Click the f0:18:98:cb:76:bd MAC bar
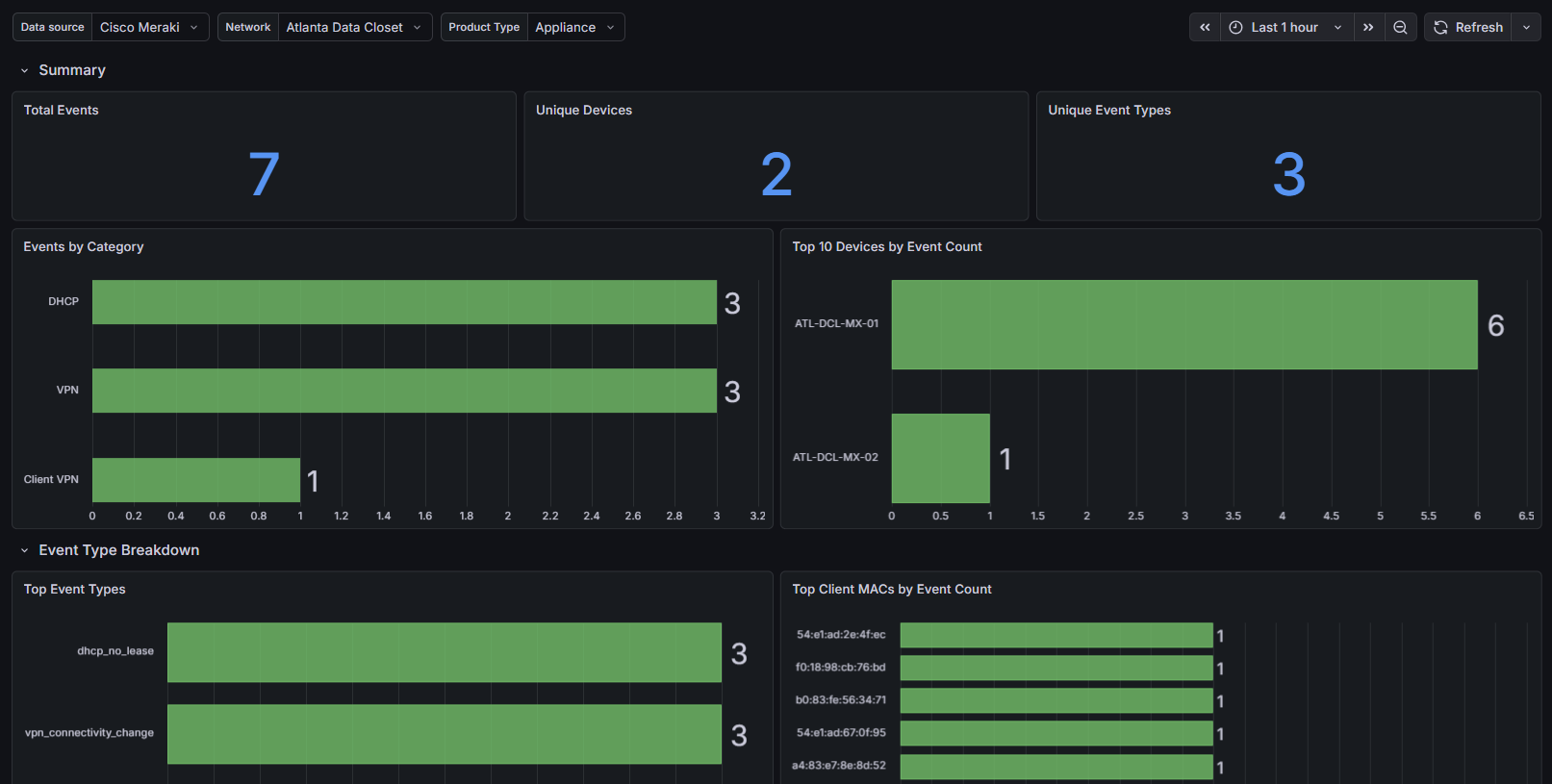The image size is (1552, 784). (x=1056, y=668)
